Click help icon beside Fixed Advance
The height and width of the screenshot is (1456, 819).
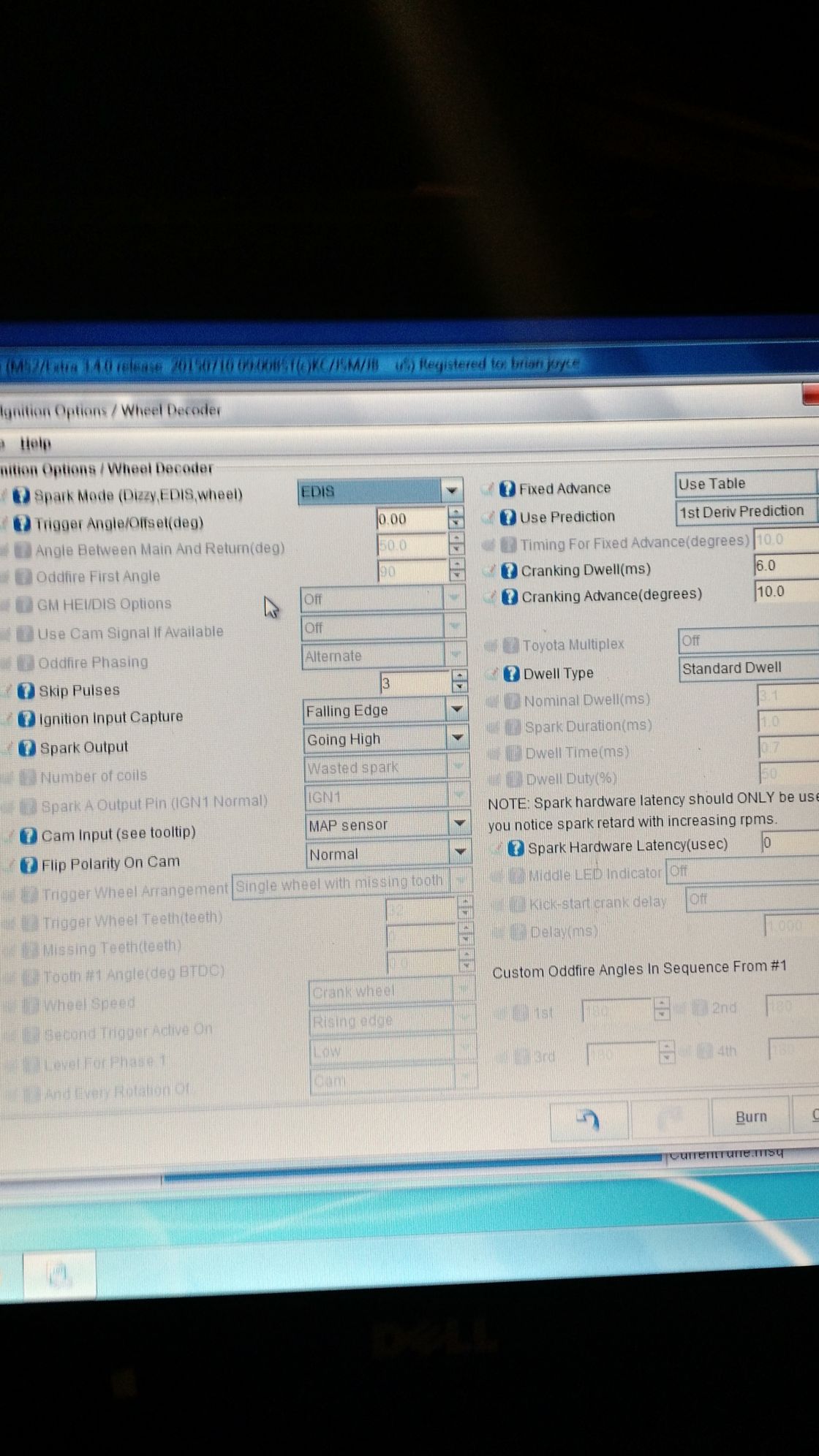pos(507,489)
